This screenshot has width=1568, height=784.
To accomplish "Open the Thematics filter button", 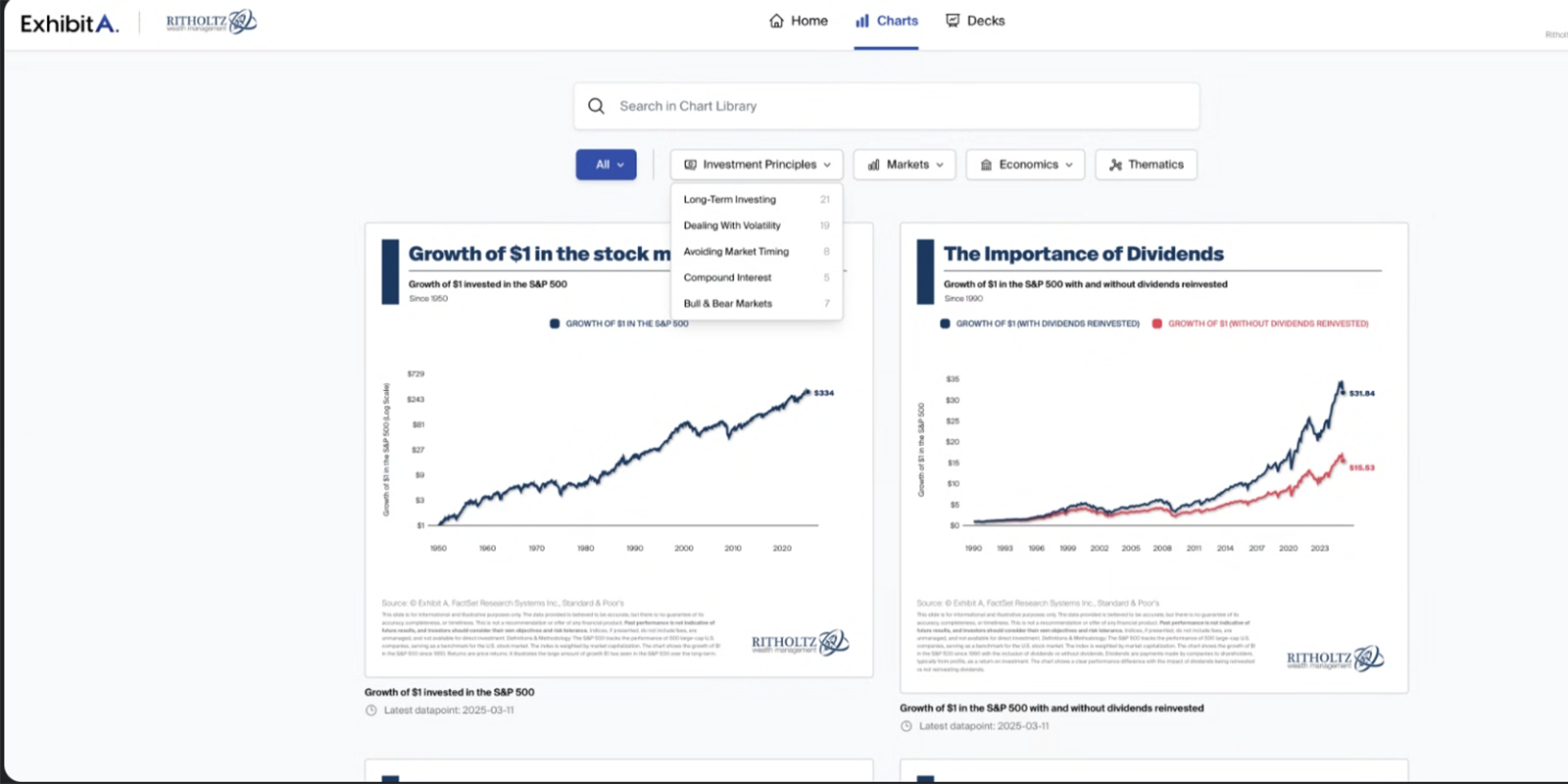I will click(1146, 165).
